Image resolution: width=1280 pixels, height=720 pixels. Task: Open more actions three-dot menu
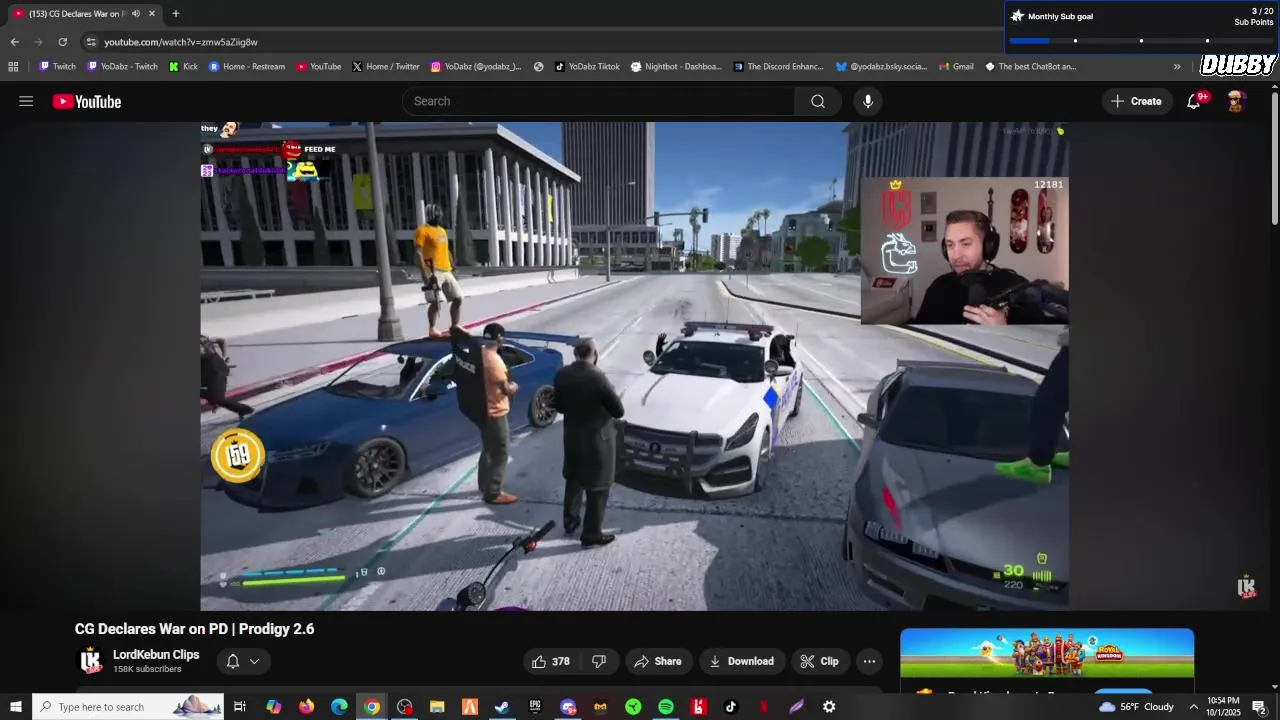[x=869, y=661]
